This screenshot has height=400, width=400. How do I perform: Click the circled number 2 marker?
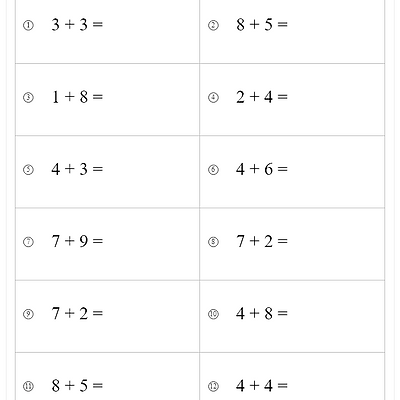coord(213,25)
